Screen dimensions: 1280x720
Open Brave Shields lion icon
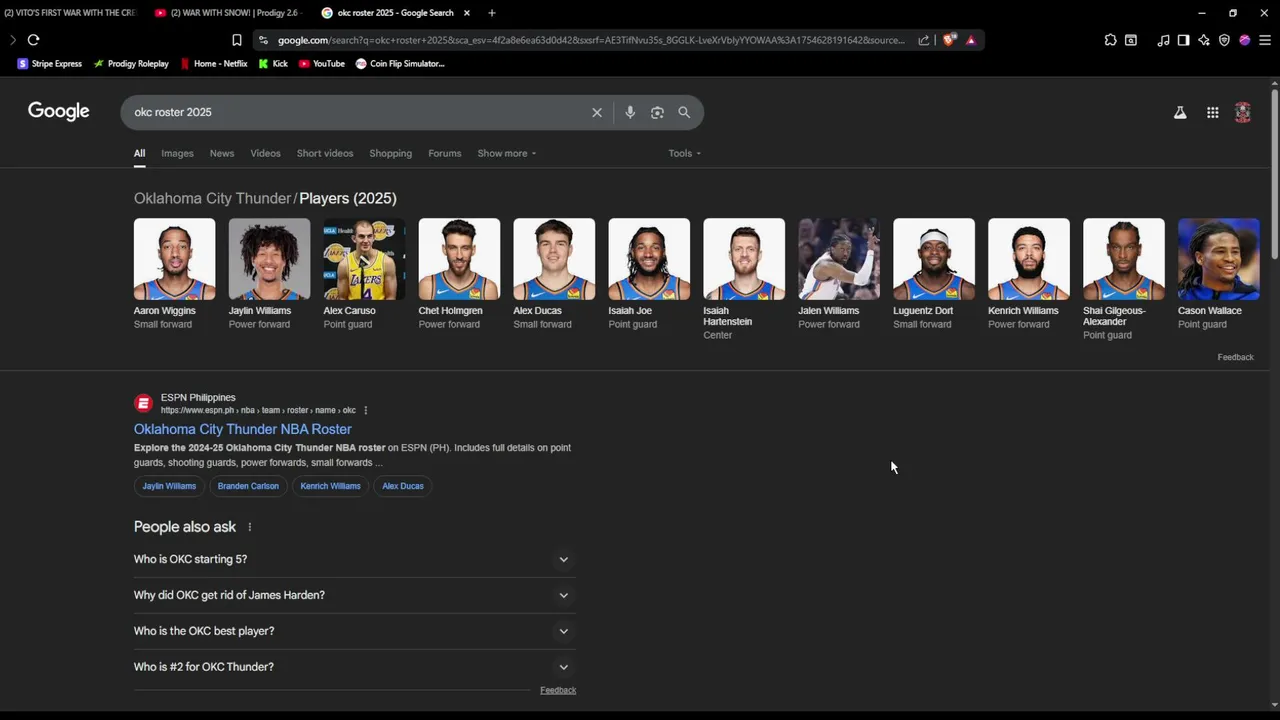[949, 40]
